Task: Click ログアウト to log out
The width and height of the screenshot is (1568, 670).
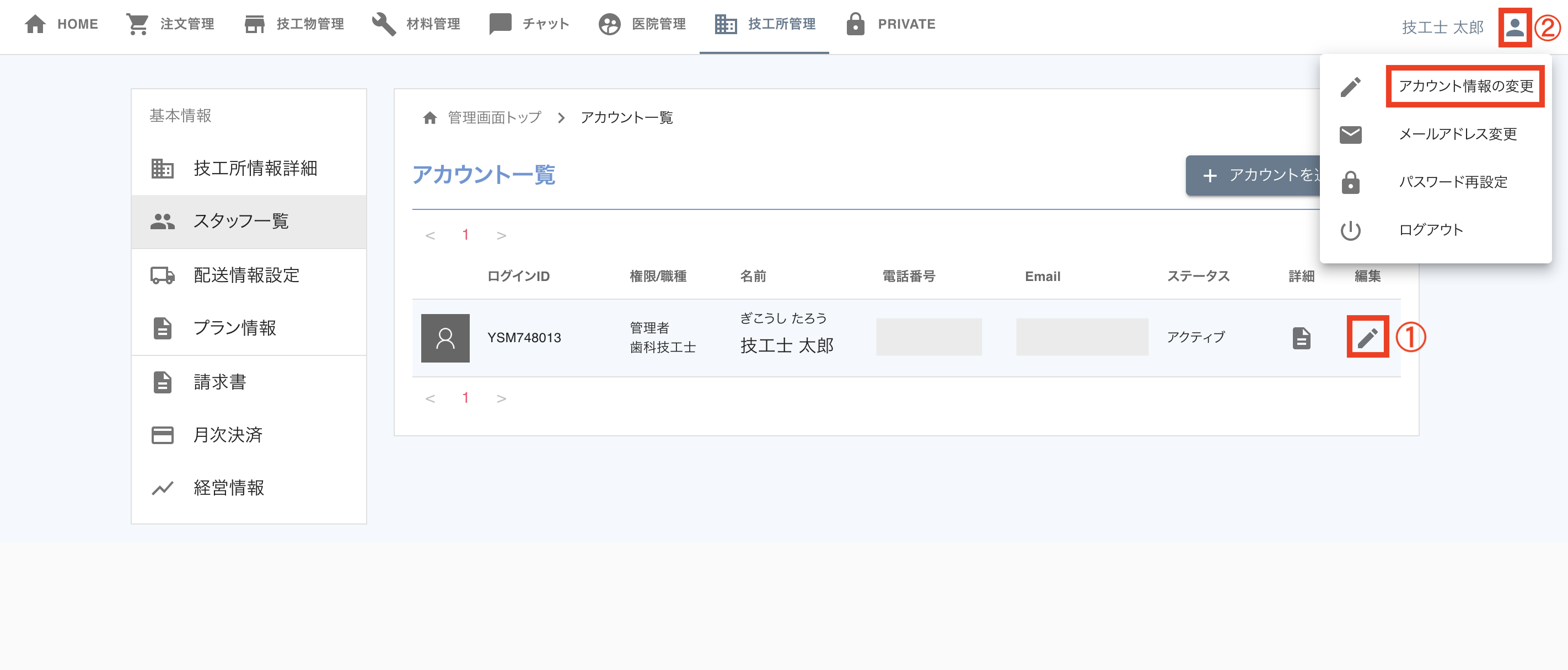Action: click(1430, 230)
